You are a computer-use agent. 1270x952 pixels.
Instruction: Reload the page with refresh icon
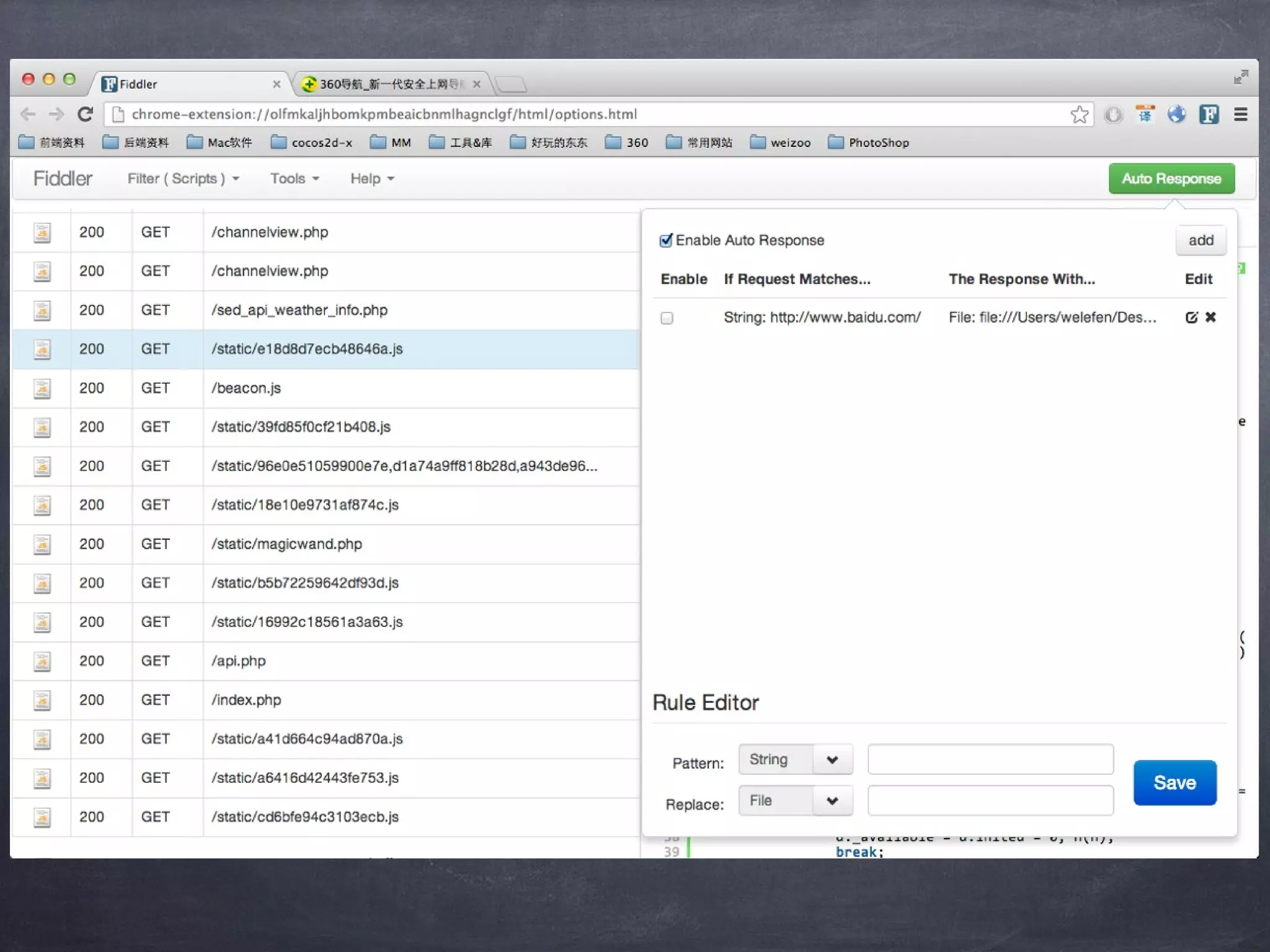[x=85, y=114]
